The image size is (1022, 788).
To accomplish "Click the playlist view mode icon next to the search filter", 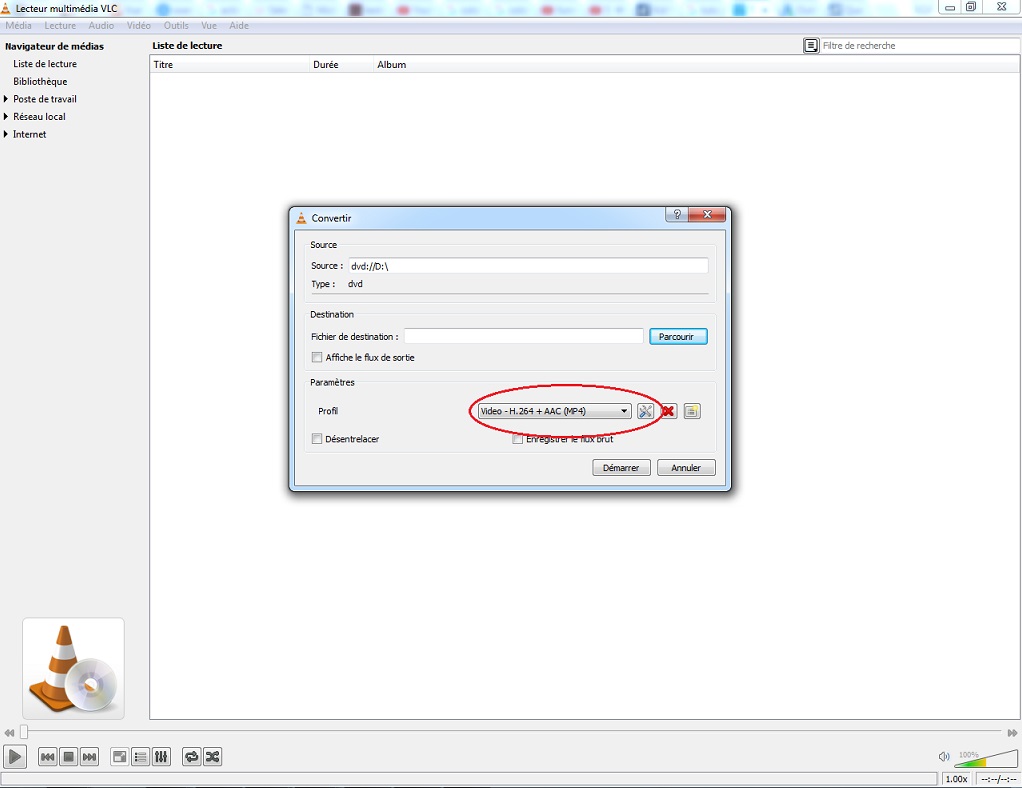I will [x=811, y=46].
